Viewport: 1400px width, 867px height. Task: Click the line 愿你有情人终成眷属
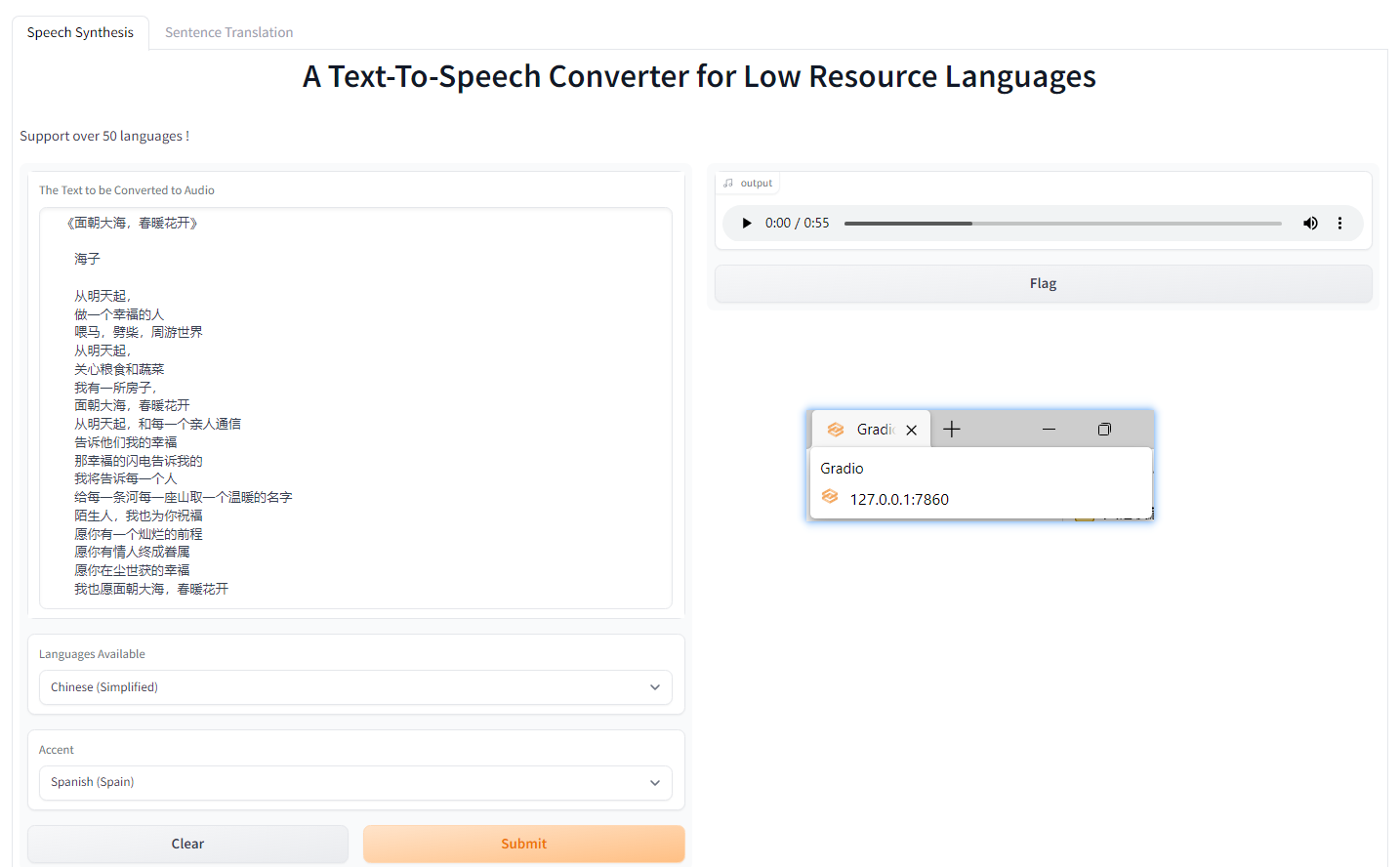[132, 552]
